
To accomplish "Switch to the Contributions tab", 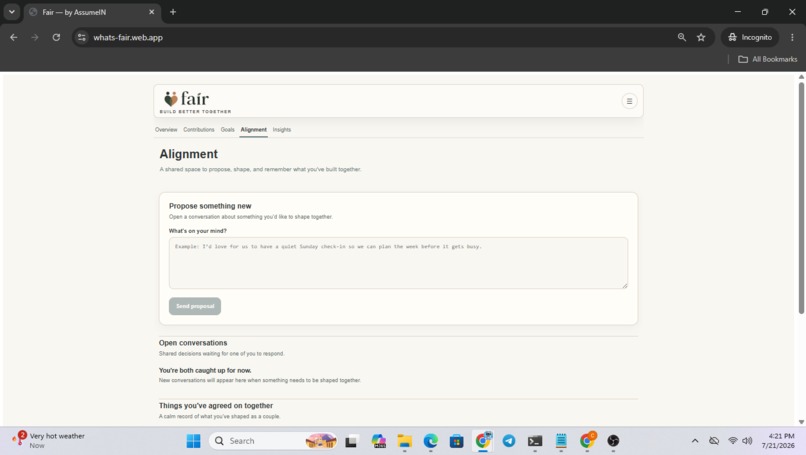I will pos(198,130).
